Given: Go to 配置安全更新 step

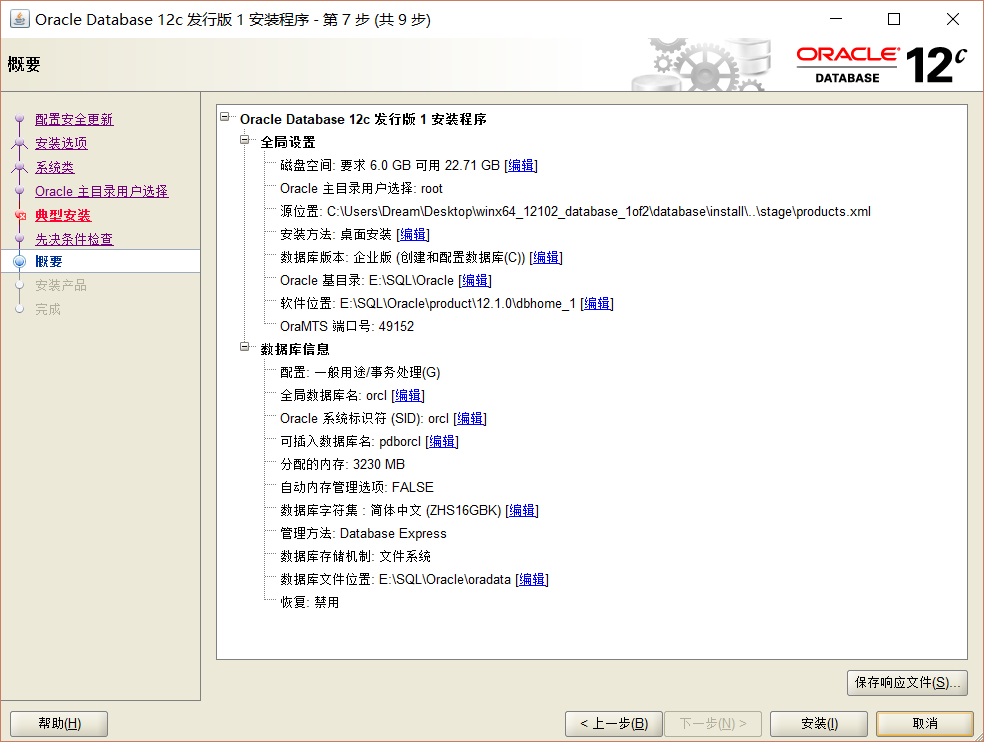Looking at the screenshot, I should coord(74,119).
